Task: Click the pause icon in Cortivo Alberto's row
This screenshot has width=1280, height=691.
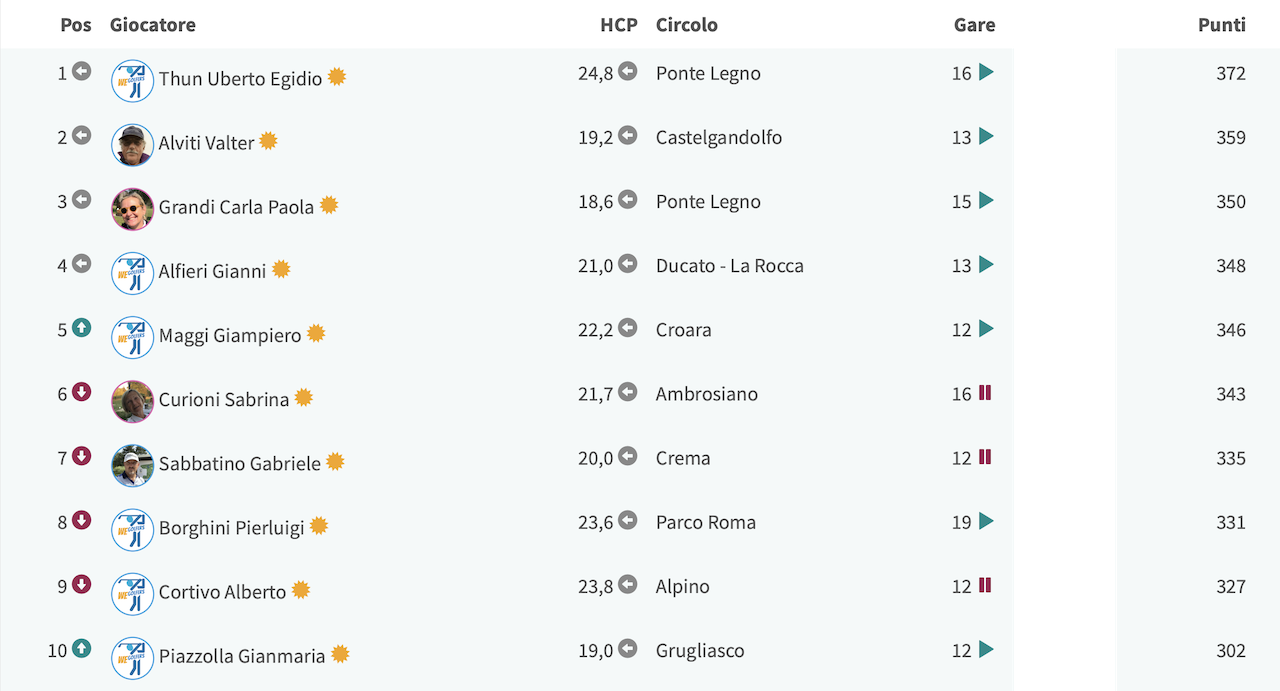Action: click(985, 585)
